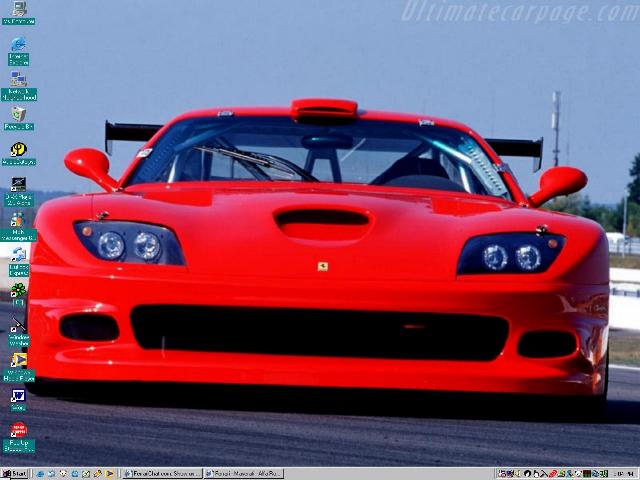Click the yellow media player Quick Launch icon
Viewport: 640px width, 480px height.
pyautogui.click(x=109, y=474)
